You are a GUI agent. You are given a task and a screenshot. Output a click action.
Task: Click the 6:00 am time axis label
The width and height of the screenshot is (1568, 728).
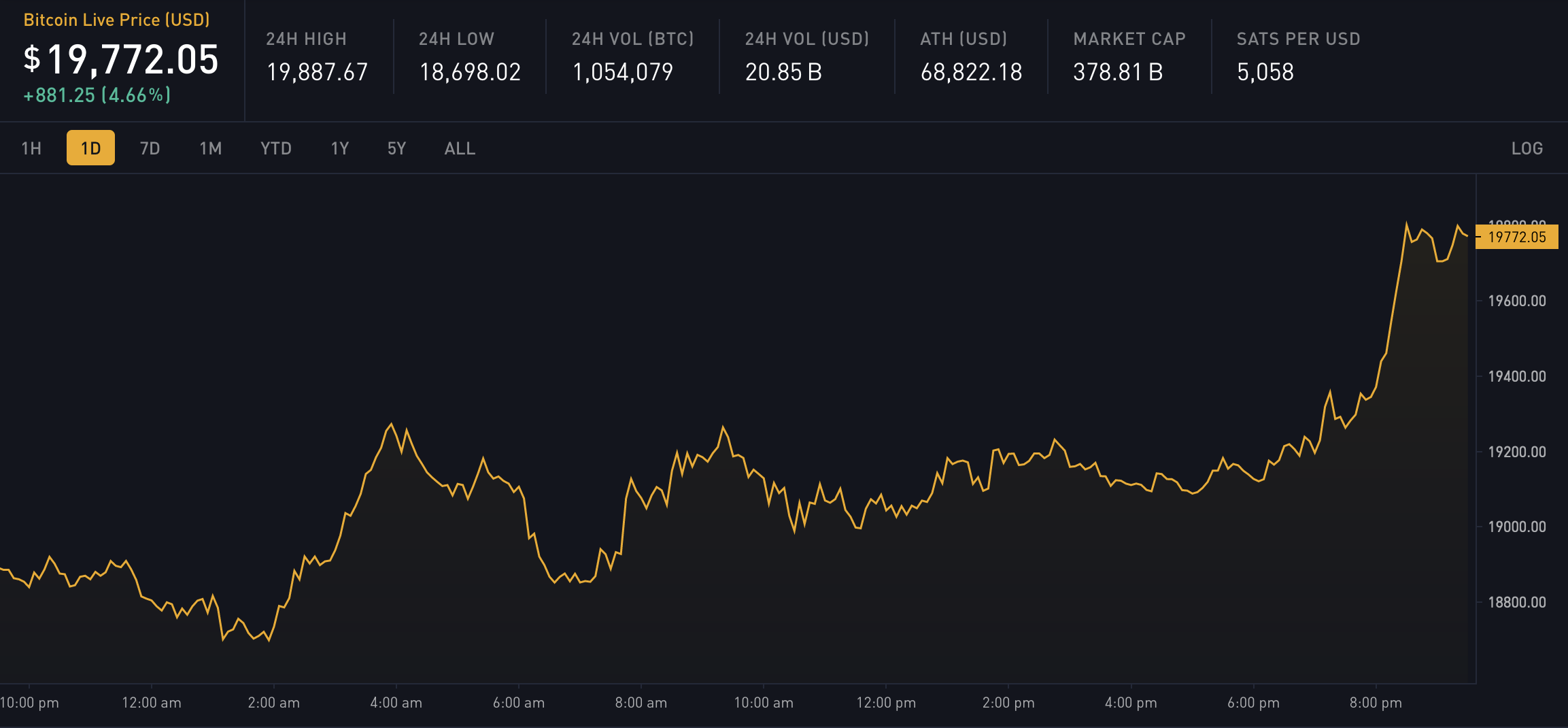click(519, 703)
